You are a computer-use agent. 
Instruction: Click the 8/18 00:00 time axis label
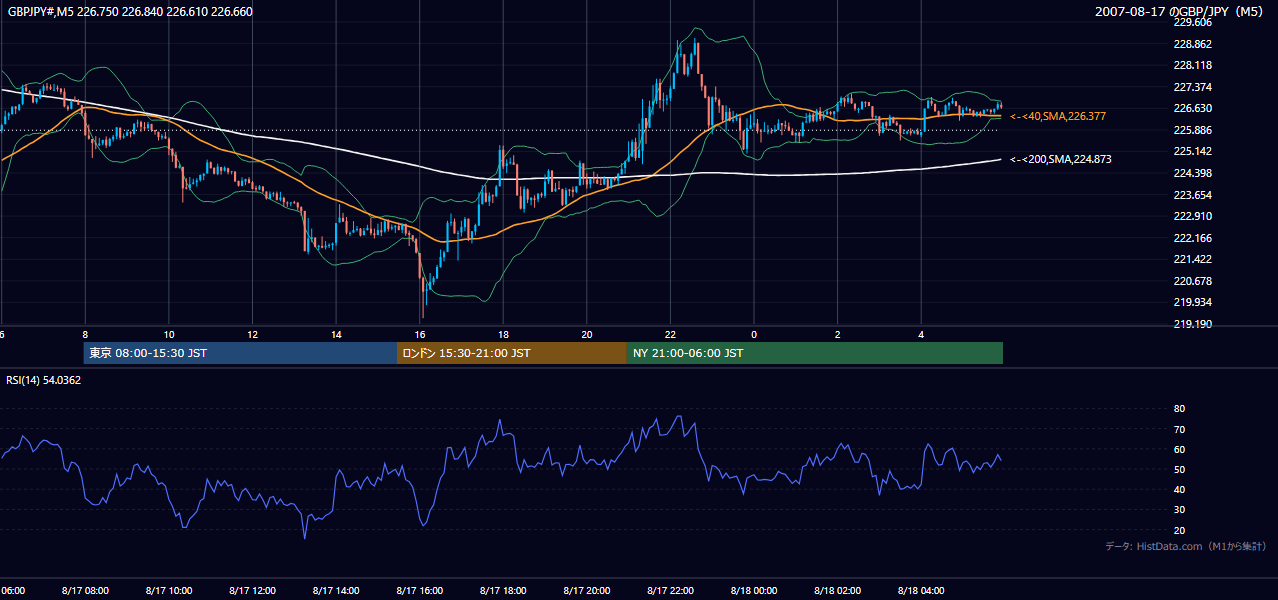click(x=754, y=591)
